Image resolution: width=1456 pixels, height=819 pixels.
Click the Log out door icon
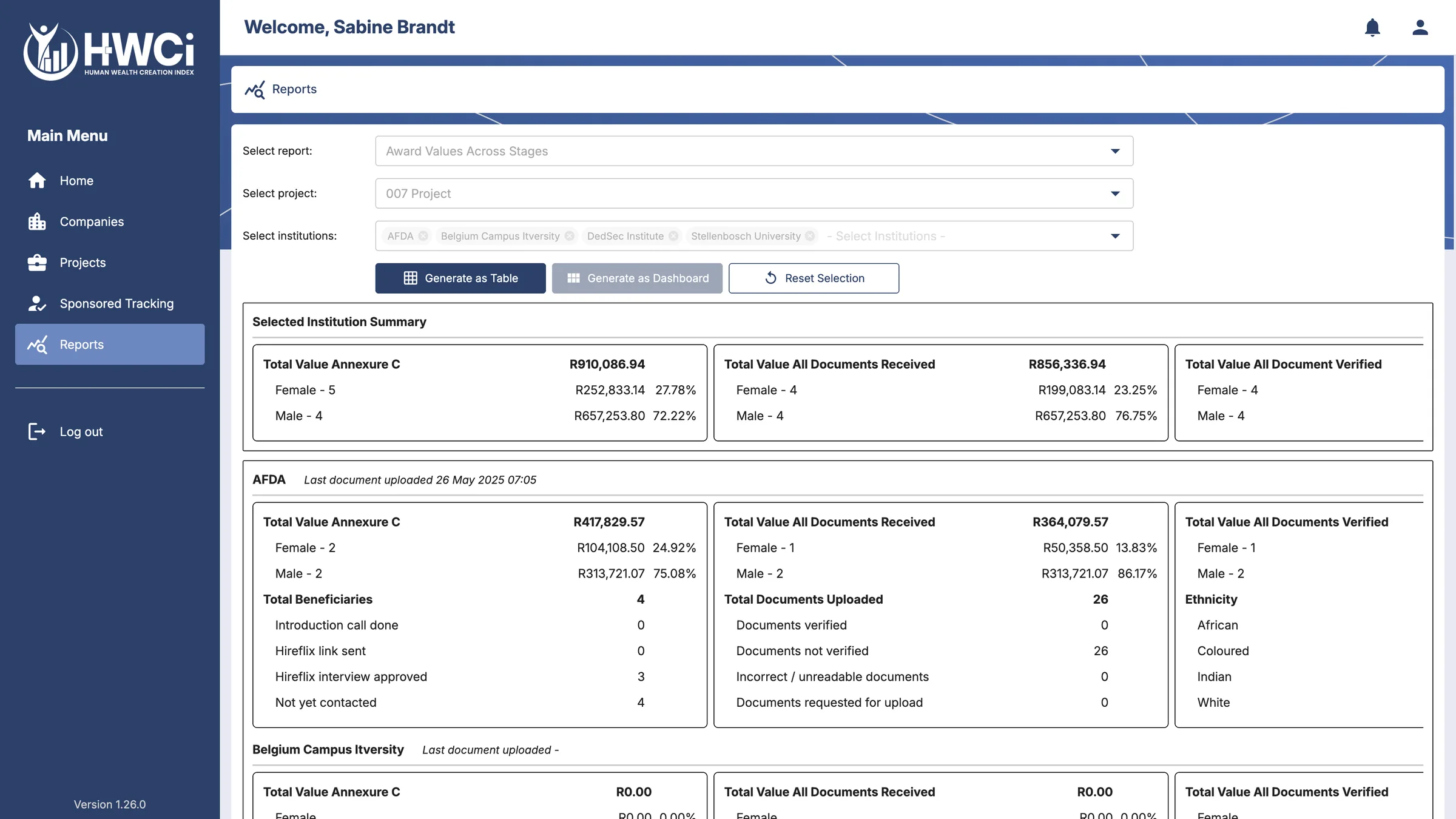point(37,431)
